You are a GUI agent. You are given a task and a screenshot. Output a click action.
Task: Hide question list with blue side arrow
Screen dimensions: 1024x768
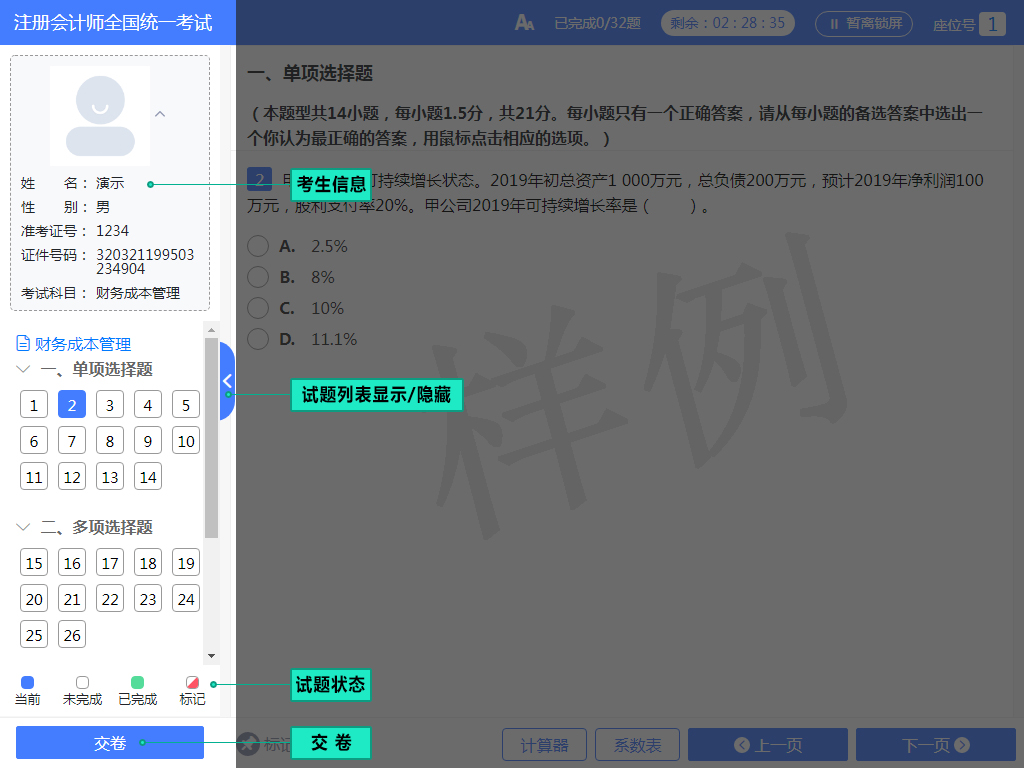click(227, 381)
